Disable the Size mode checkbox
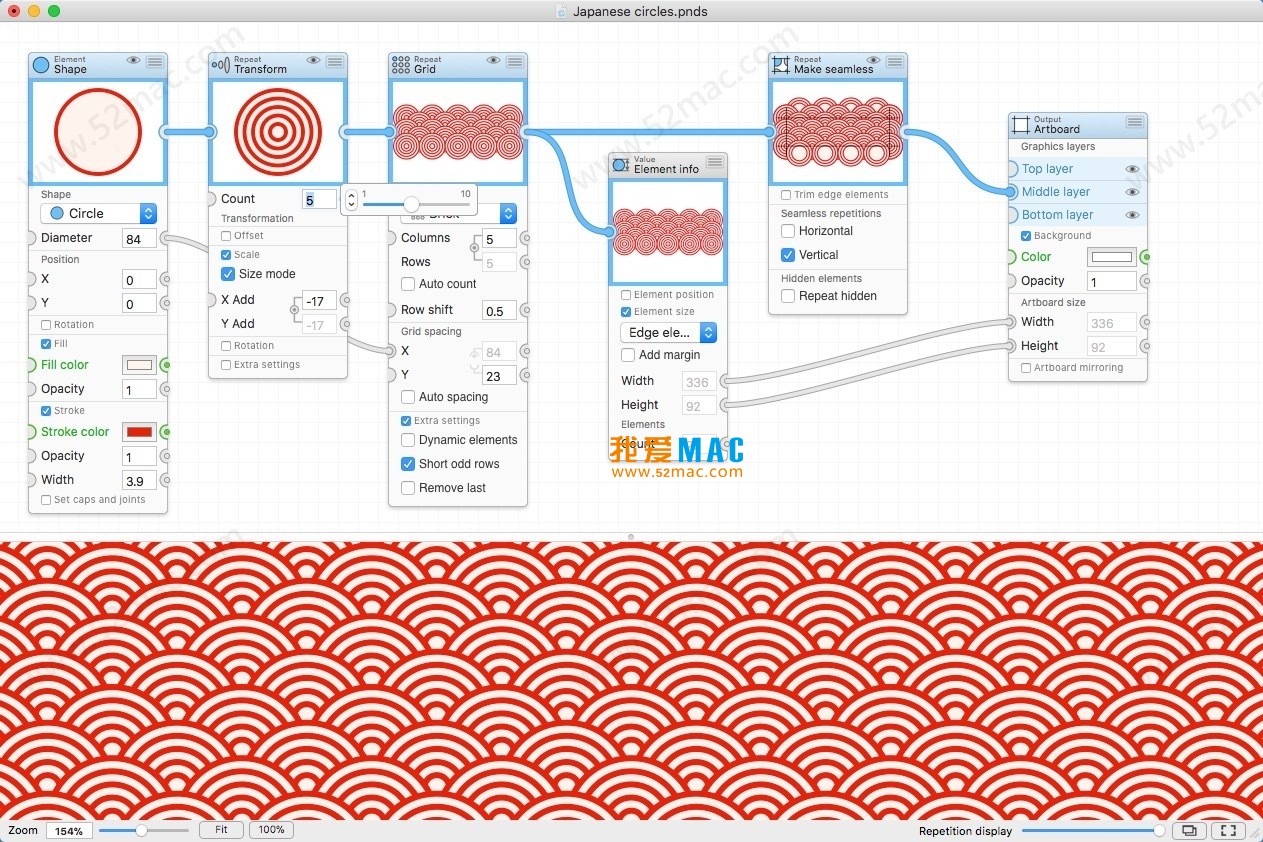Image resolution: width=1263 pixels, height=842 pixels. pyautogui.click(x=228, y=274)
